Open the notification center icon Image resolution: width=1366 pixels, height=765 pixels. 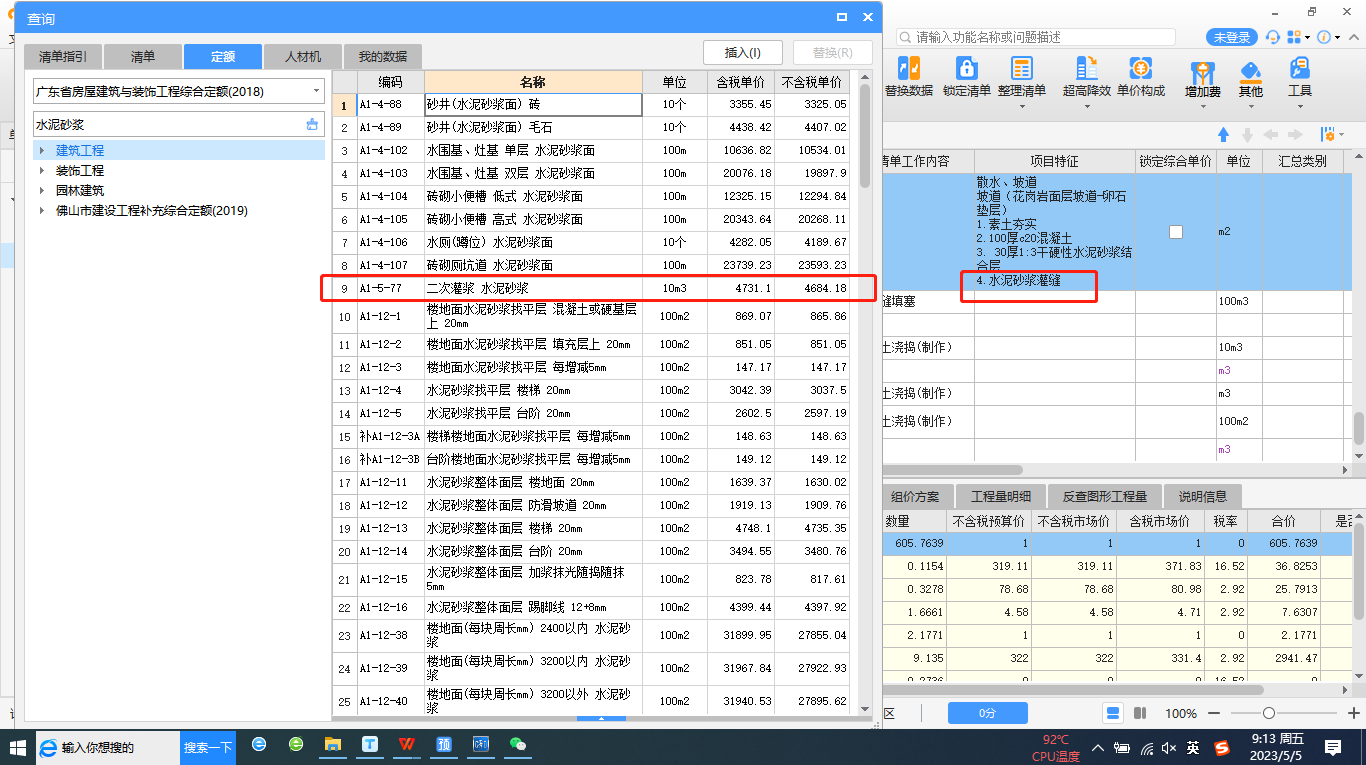tap(1333, 747)
